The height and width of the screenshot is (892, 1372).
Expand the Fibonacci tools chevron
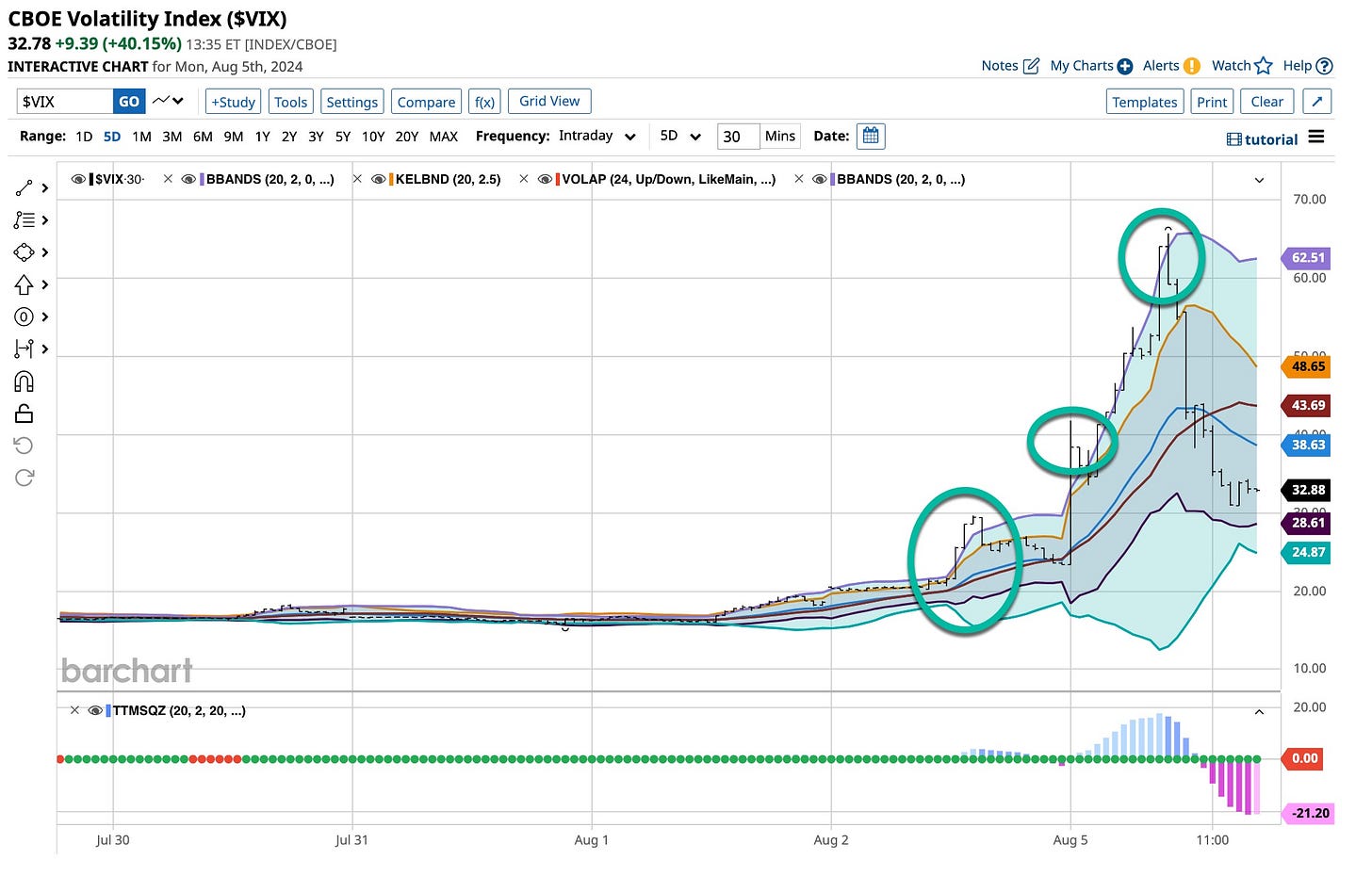pos(44,220)
